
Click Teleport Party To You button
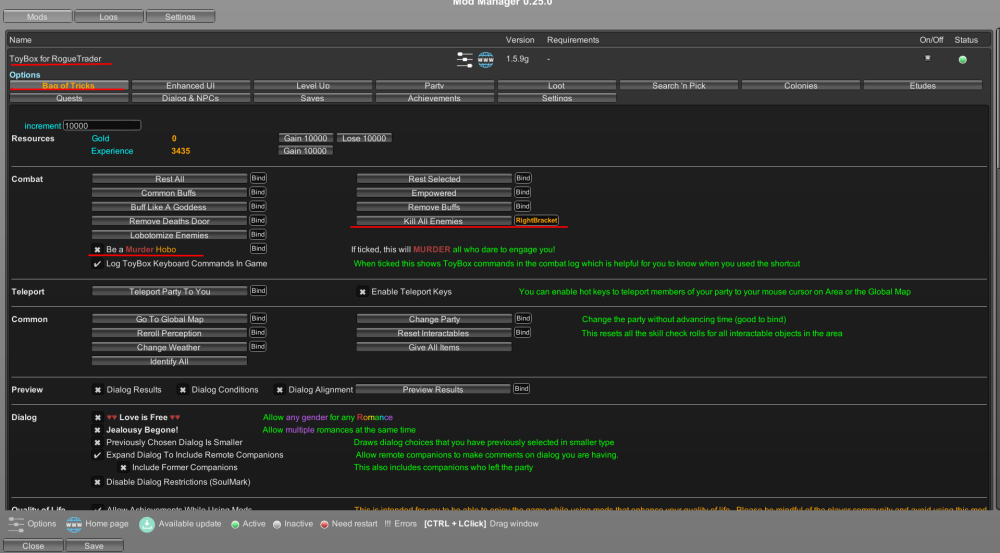(x=170, y=291)
